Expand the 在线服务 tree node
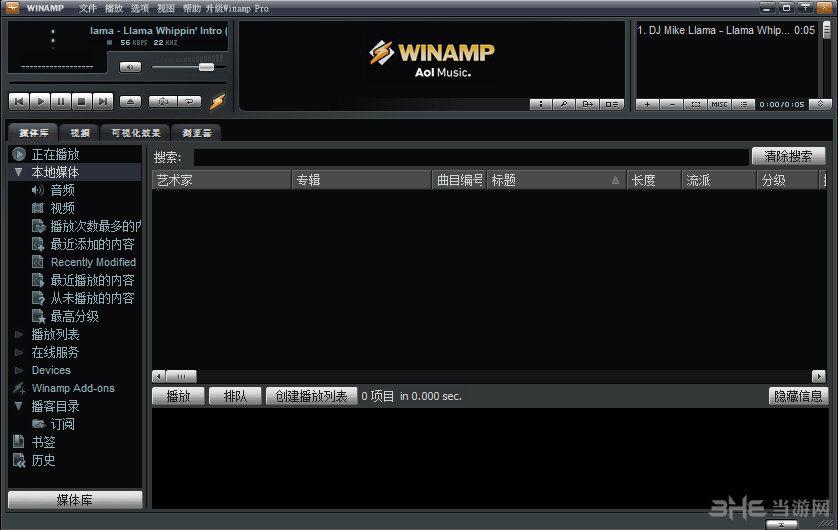 [x=19, y=353]
